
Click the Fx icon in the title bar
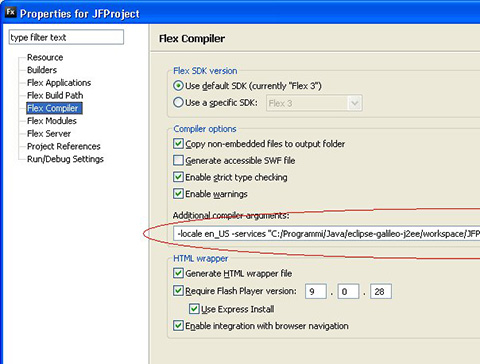click(x=11, y=12)
